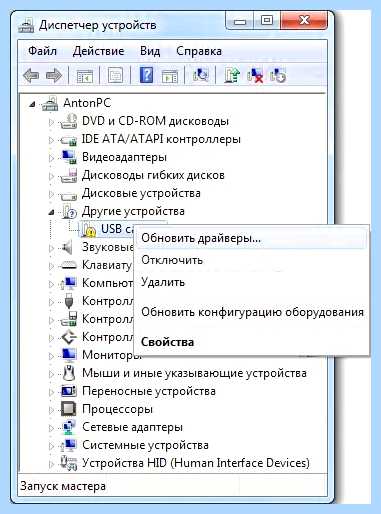The height and width of the screenshot is (514, 381).
Task: Close the Диспетчер устройств window
Action: [303, 21]
